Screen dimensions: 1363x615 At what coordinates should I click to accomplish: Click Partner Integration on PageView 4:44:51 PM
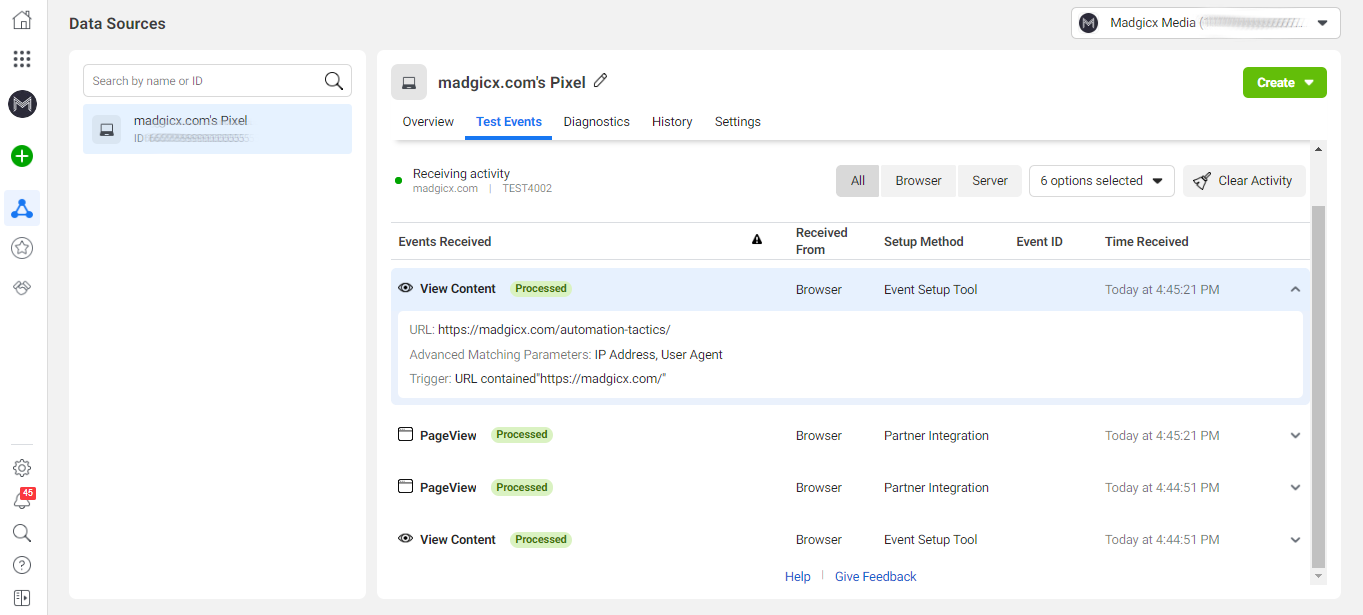click(x=936, y=488)
